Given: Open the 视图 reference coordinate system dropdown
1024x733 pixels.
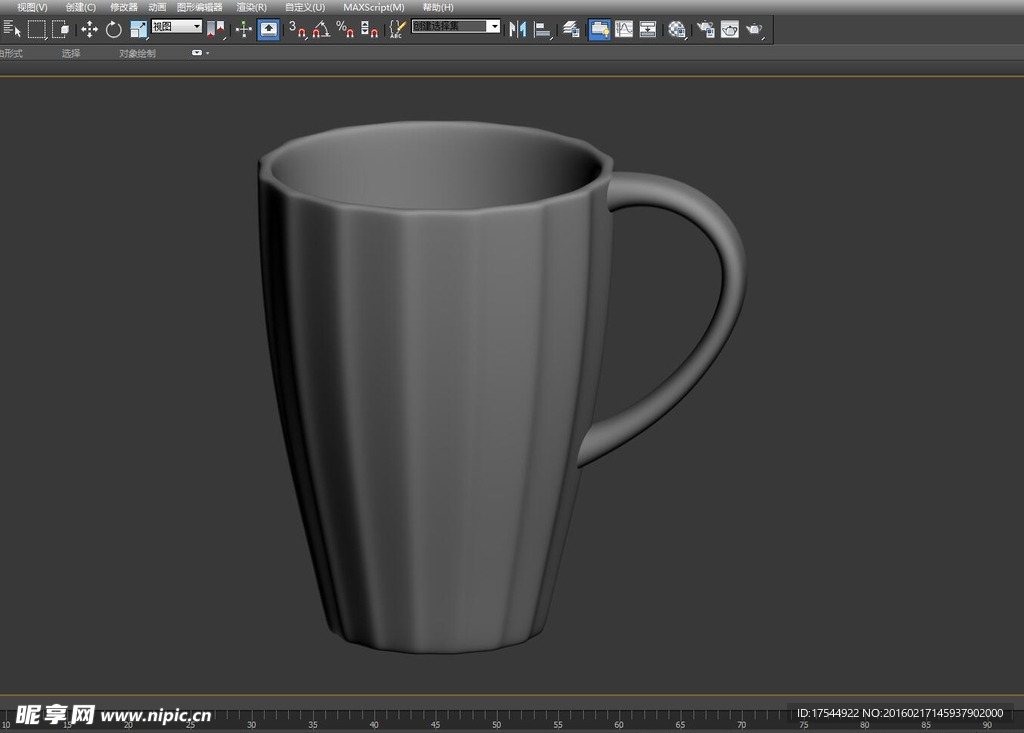Looking at the screenshot, I should point(176,26).
